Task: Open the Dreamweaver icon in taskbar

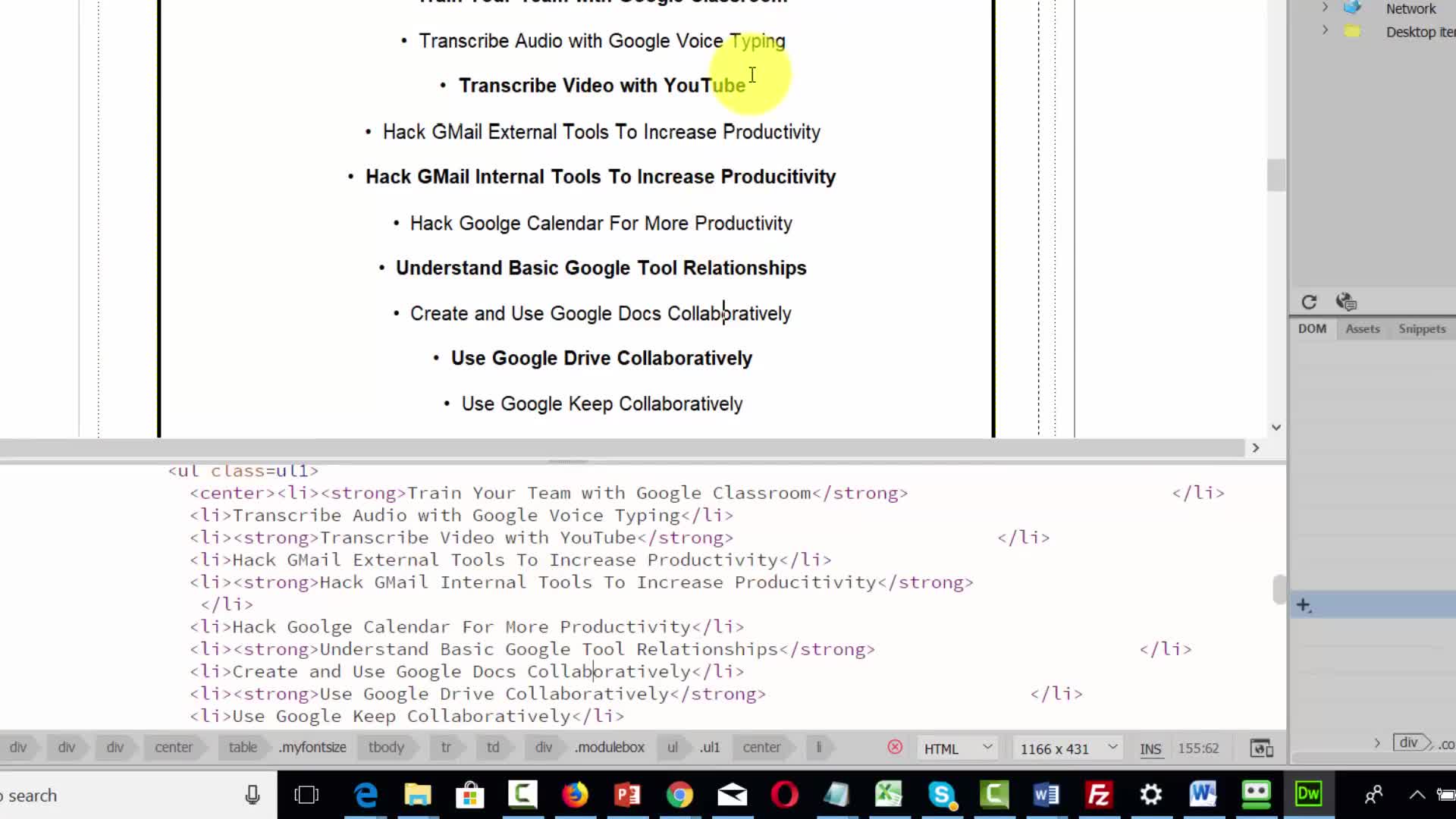Action: coord(1308,794)
